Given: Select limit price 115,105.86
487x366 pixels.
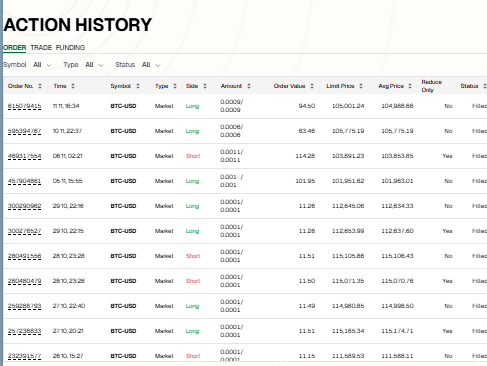Looking at the screenshot, I should [x=348, y=256].
